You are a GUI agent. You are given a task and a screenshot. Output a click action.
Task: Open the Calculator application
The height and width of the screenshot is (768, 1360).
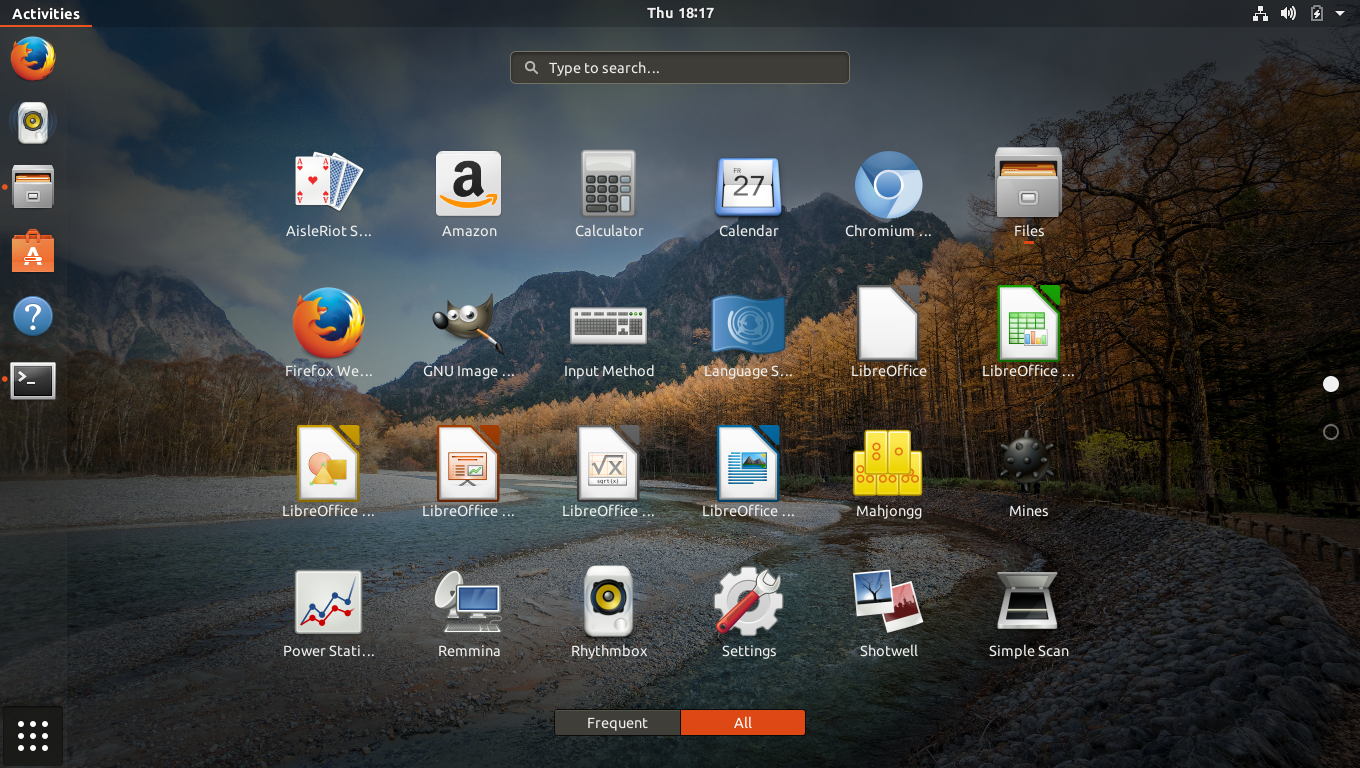609,184
